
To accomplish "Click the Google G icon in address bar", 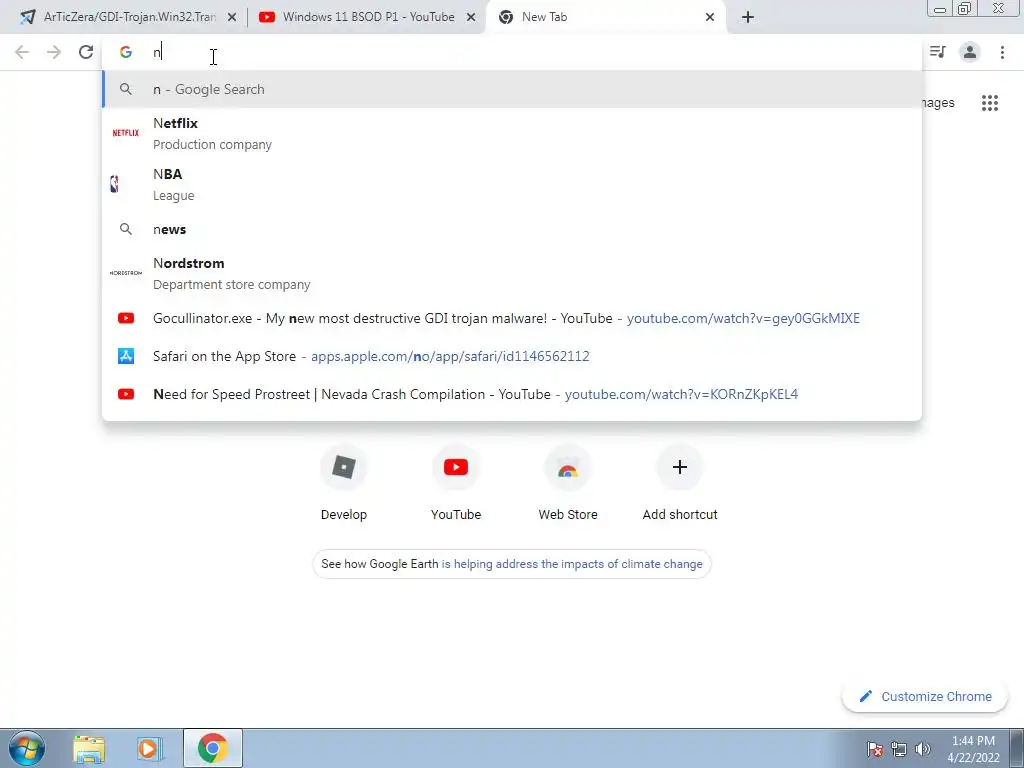I will [x=125, y=52].
